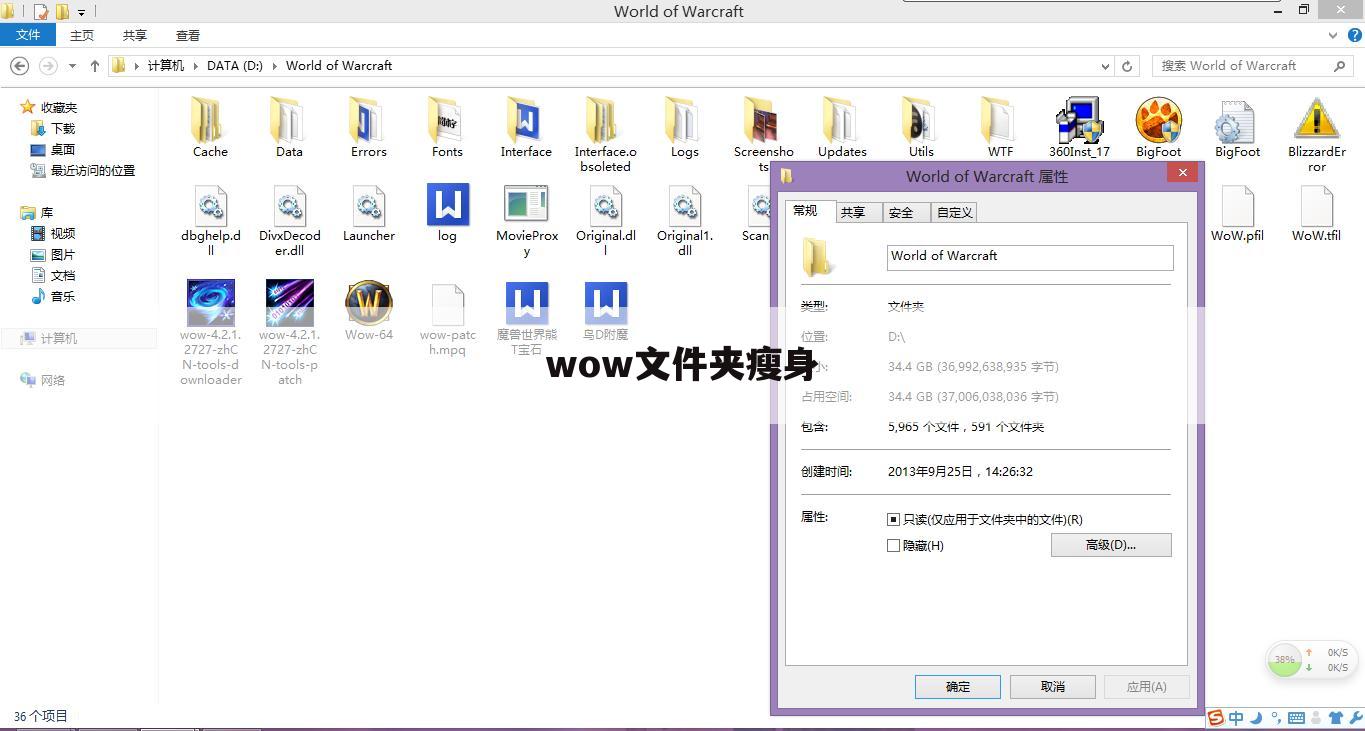Select the WoW.tfil file
Screen dimensions: 1365x731
(1317, 212)
